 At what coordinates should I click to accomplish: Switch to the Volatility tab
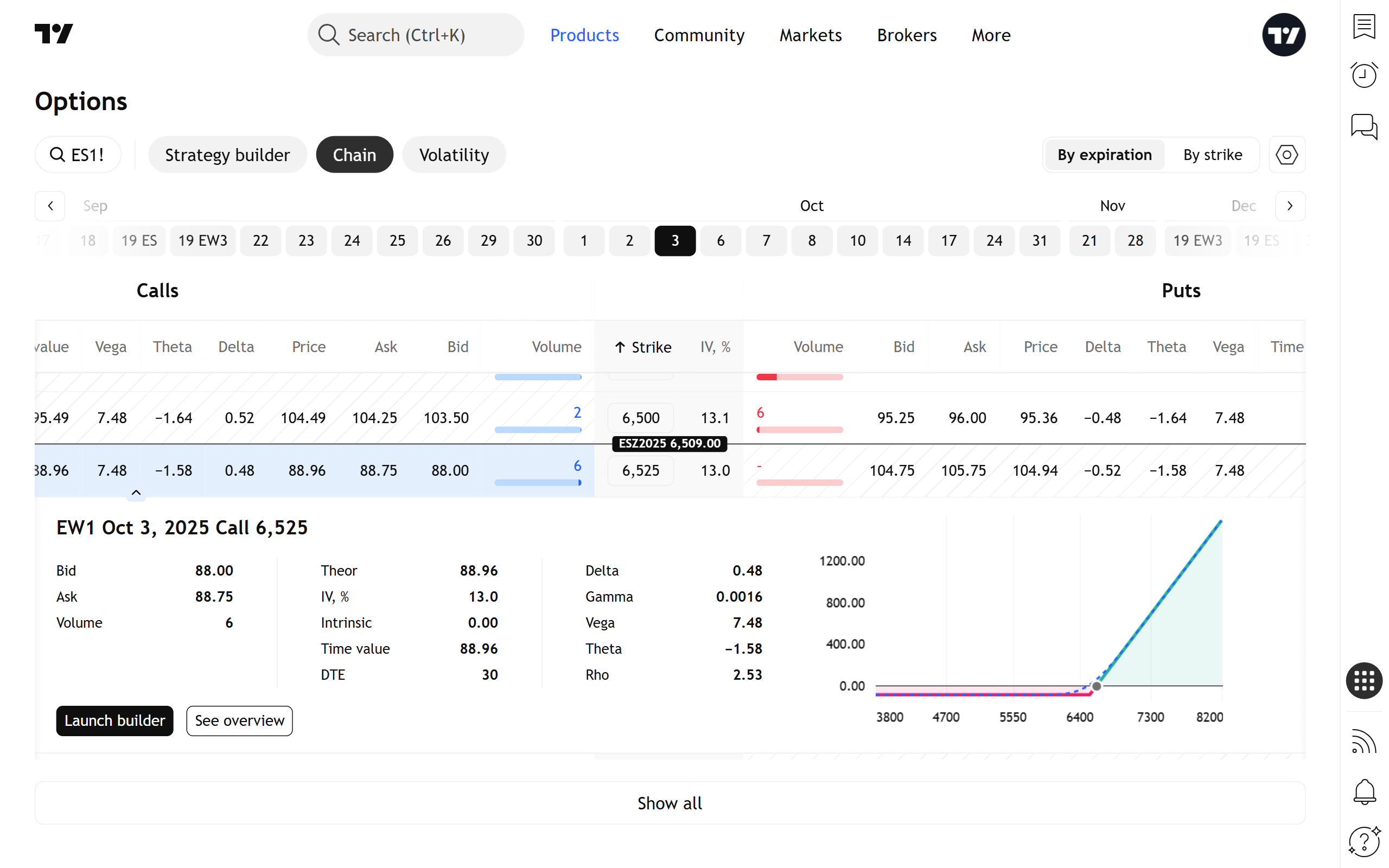[x=454, y=155]
